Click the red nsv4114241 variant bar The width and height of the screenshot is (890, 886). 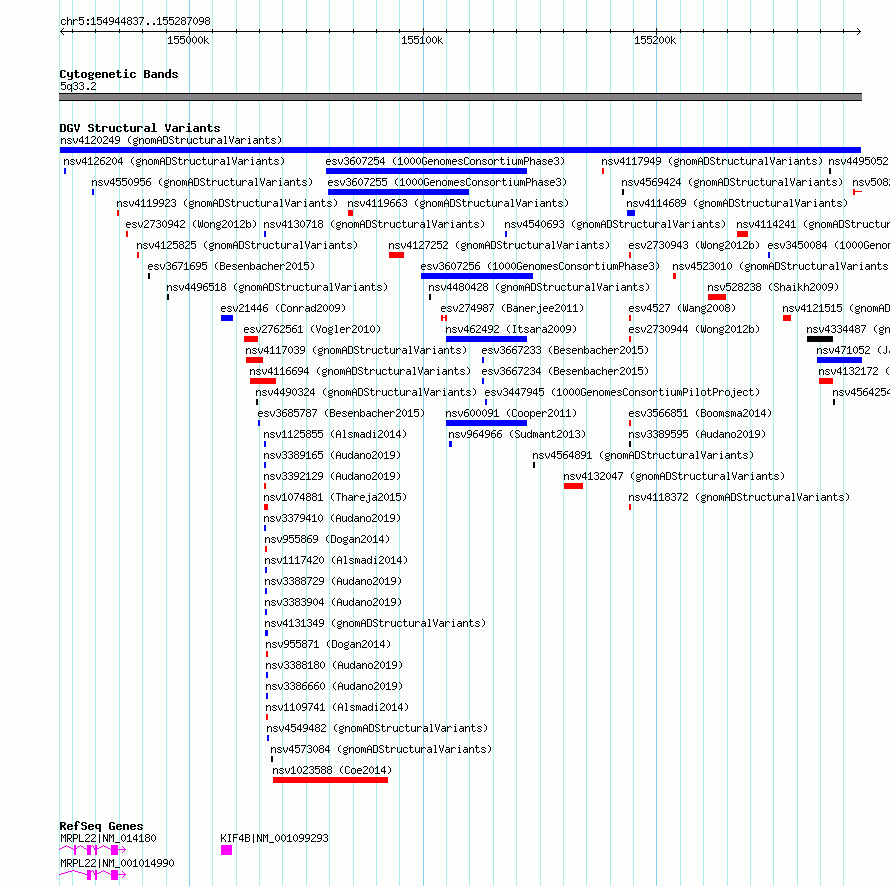point(742,234)
